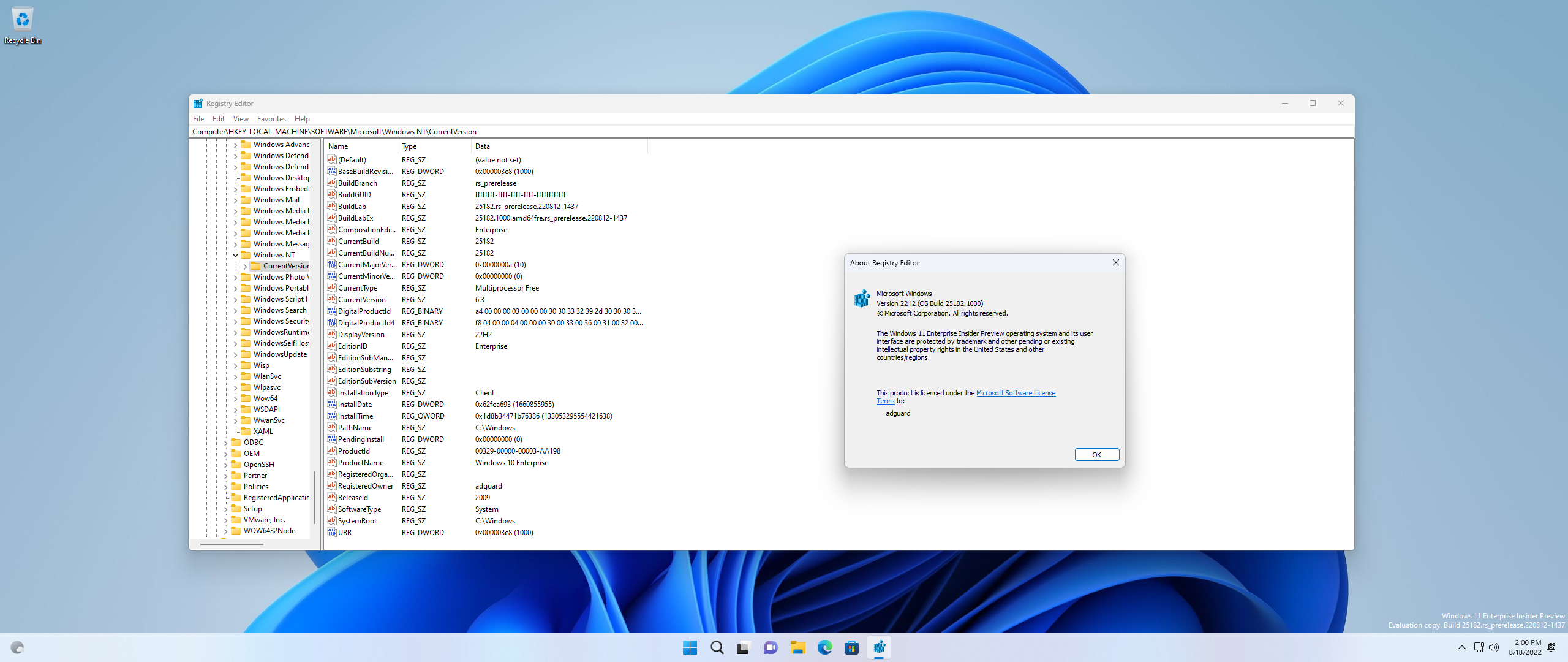Viewport: 1568px width, 662px height.
Task: Open the Edit menu
Action: click(219, 119)
